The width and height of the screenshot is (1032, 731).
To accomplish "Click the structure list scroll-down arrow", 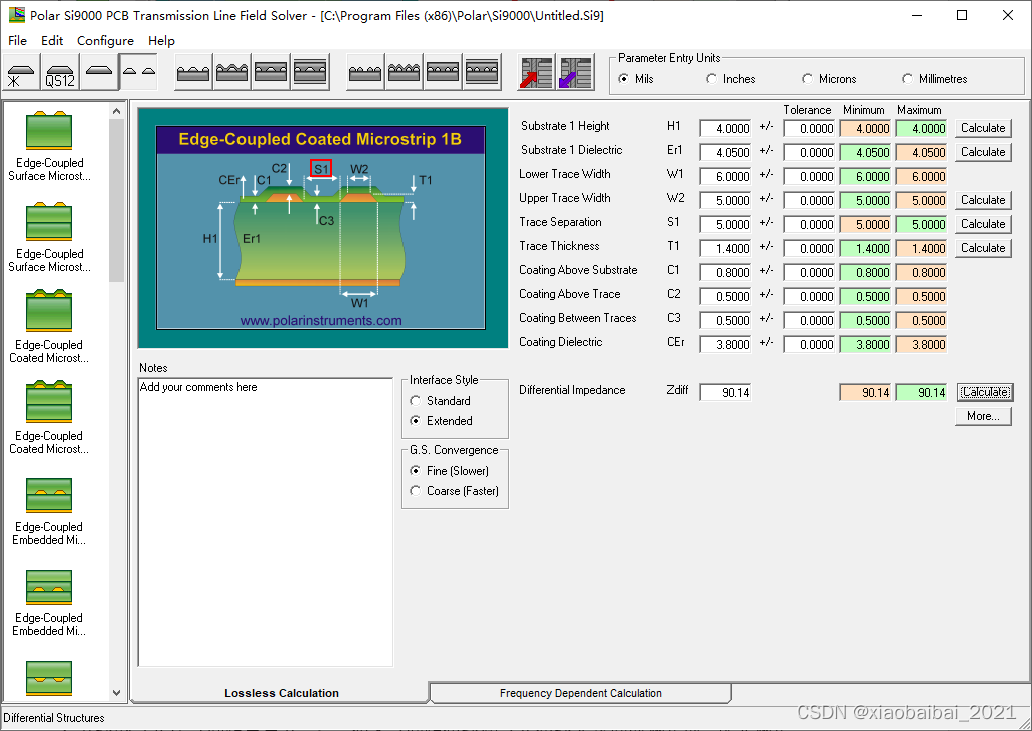I will point(116,693).
